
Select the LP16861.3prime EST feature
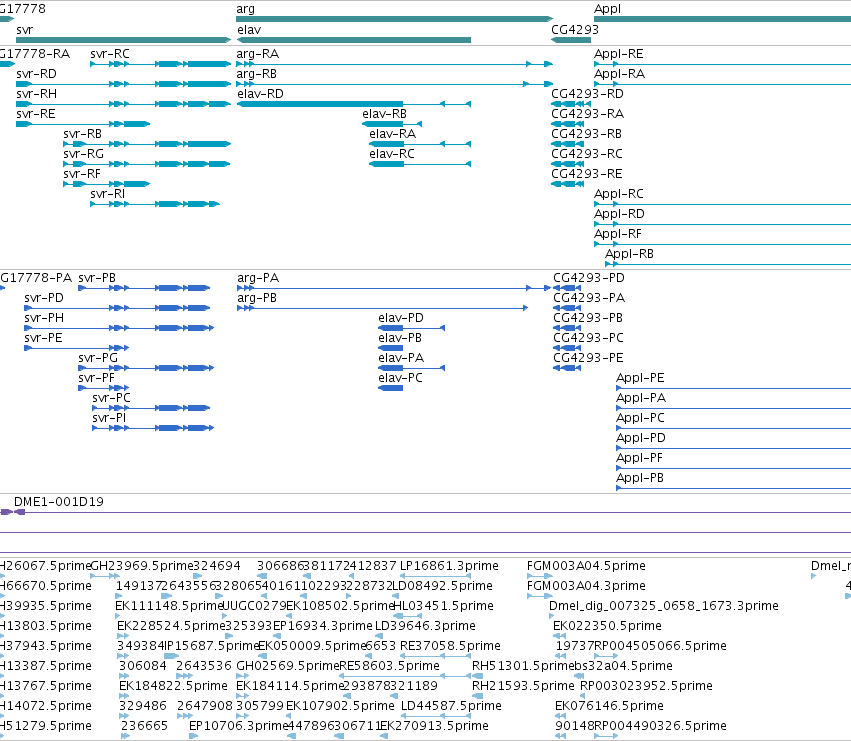pyautogui.click(x=435, y=576)
